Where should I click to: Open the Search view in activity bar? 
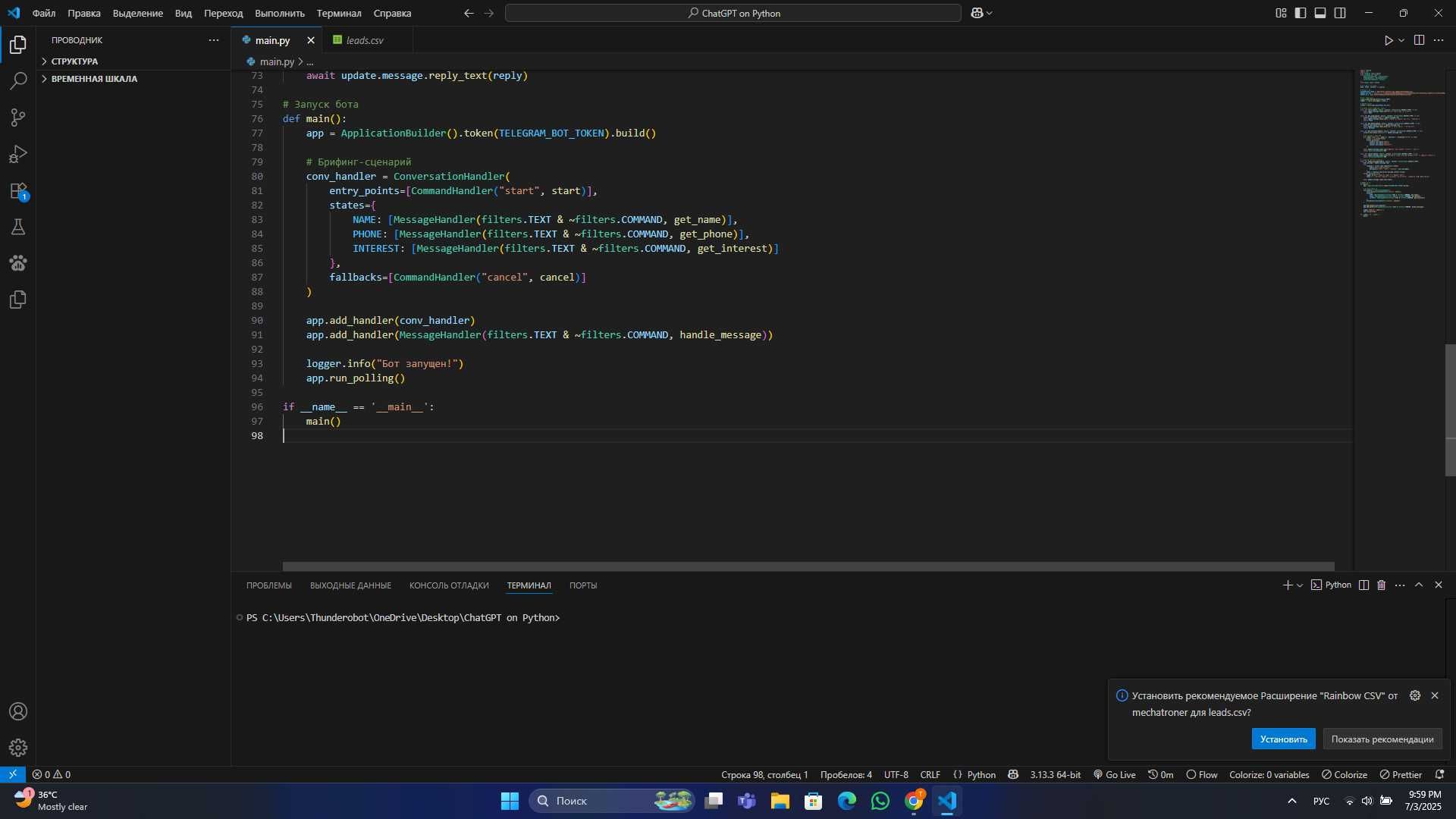[x=18, y=81]
